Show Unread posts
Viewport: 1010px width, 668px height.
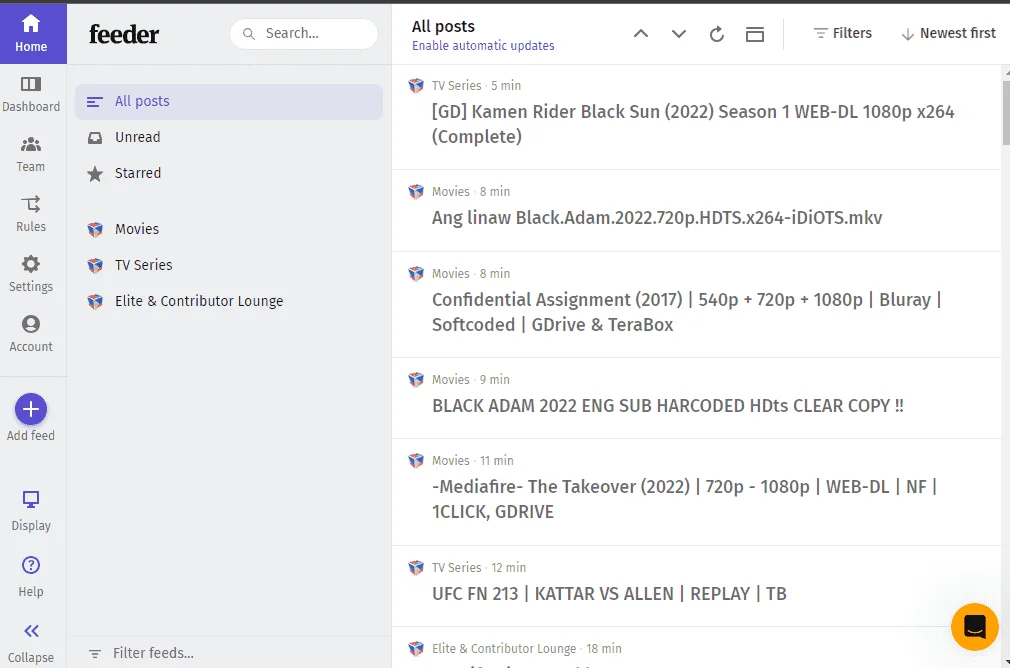click(x=229, y=137)
